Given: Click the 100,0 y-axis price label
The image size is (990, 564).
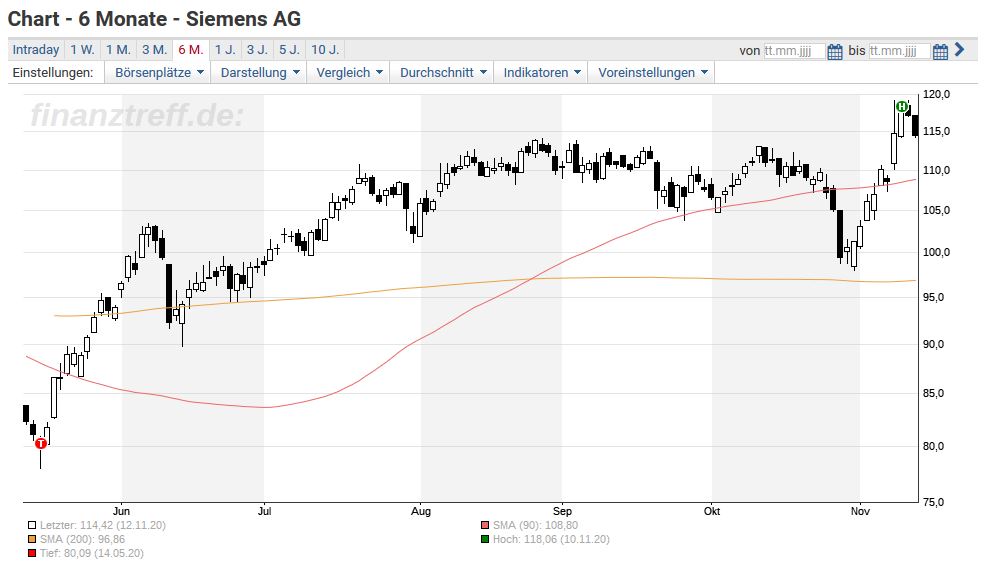Looking at the screenshot, I should 936,252.
